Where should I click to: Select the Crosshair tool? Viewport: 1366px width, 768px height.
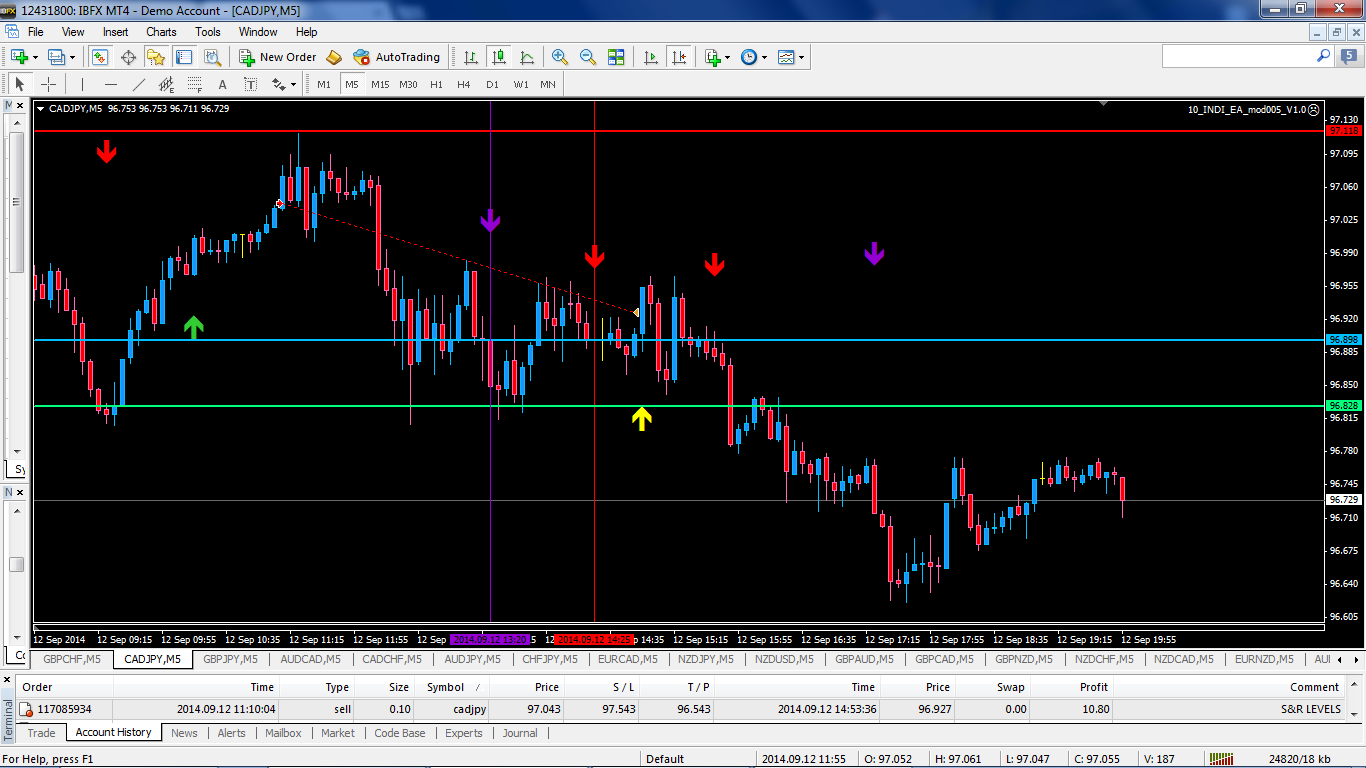coord(48,85)
